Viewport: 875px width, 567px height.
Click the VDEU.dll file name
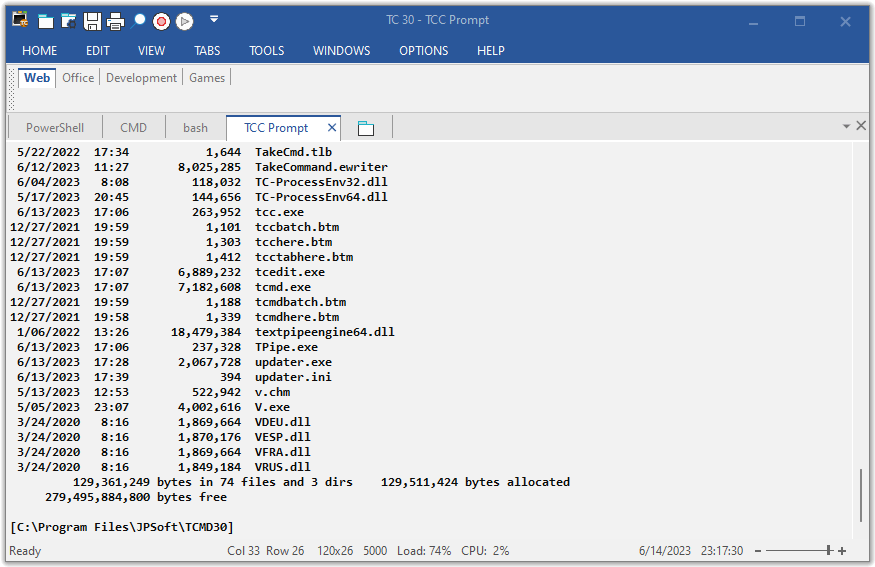283,422
